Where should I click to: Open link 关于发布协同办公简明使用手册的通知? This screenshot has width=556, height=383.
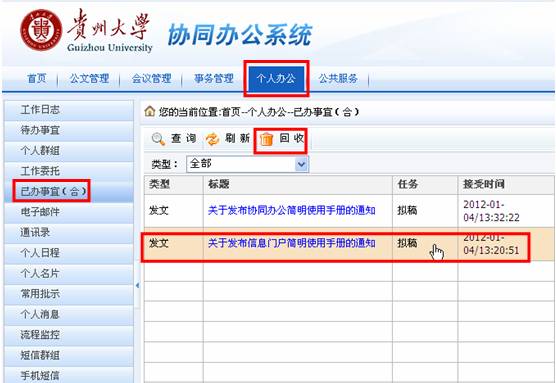pos(291,210)
